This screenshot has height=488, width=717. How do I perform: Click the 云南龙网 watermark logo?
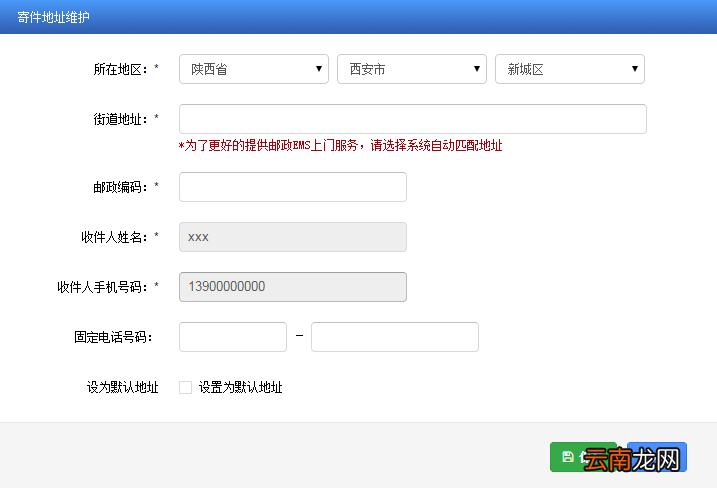(x=633, y=459)
